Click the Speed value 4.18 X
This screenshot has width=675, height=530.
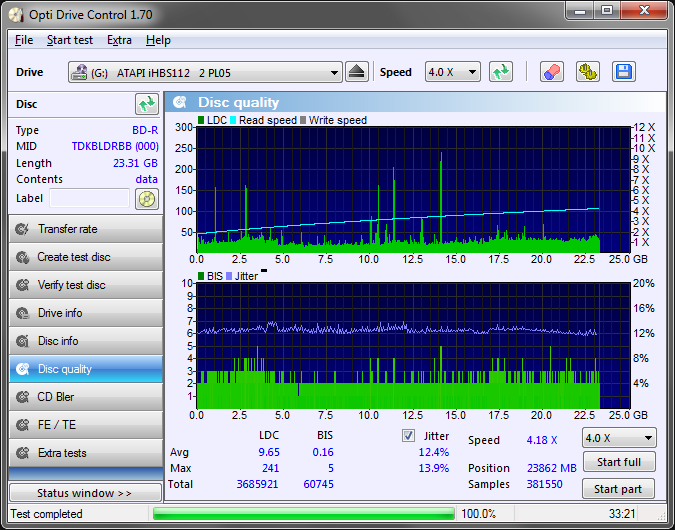click(x=542, y=440)
